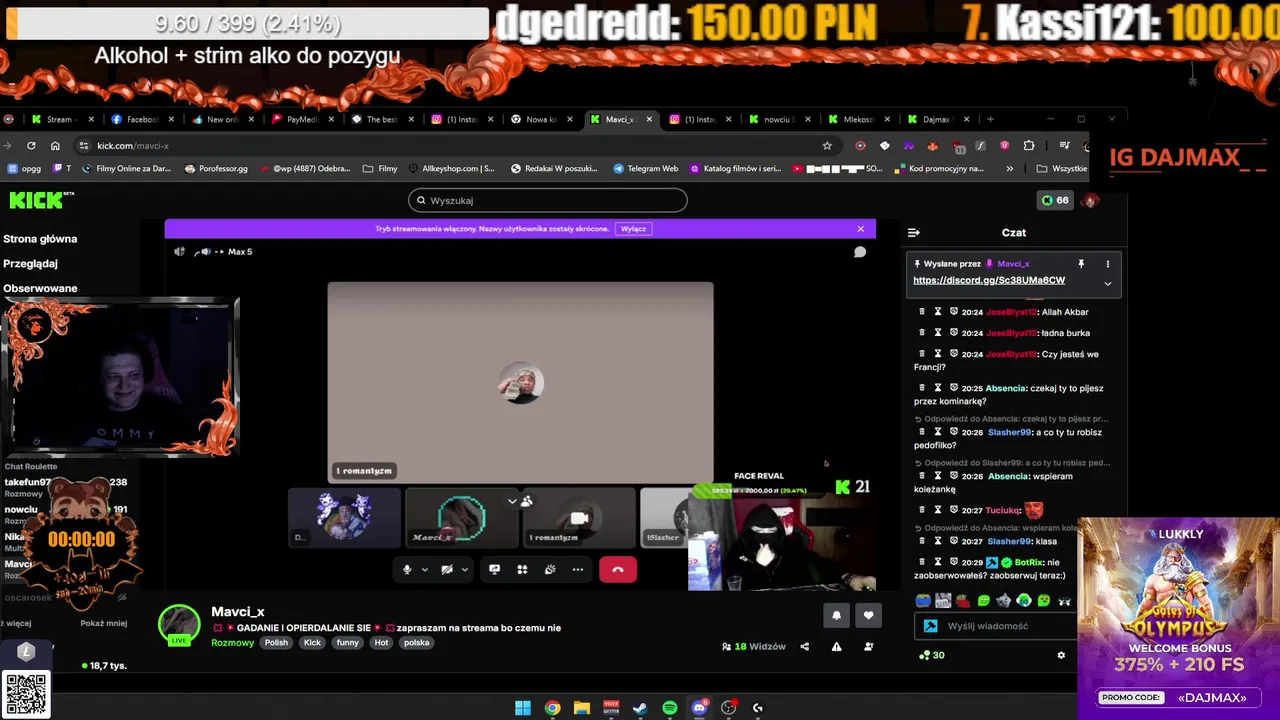Image resolution: width=1280 pixels, height=720 pixels.
Task: Bookmark this page with star icon
Action: (827, 145)
